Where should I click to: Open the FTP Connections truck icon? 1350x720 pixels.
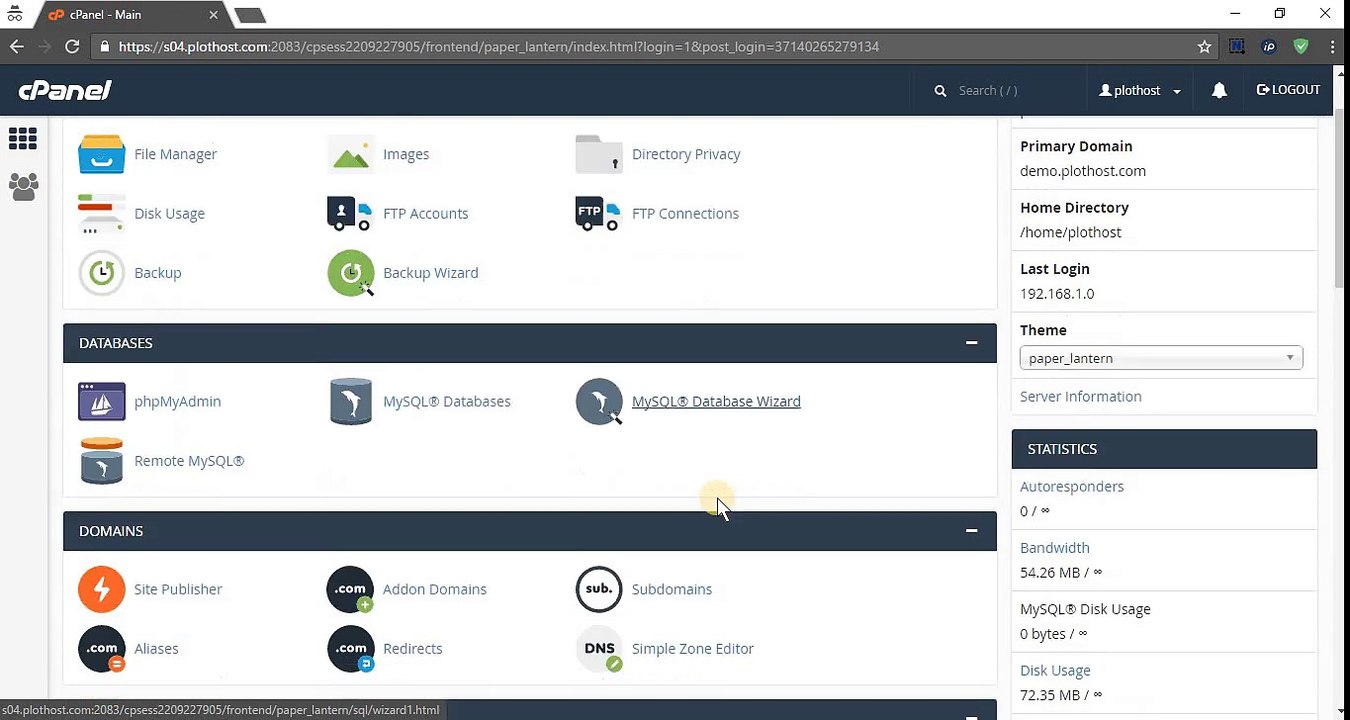[599, 213]
